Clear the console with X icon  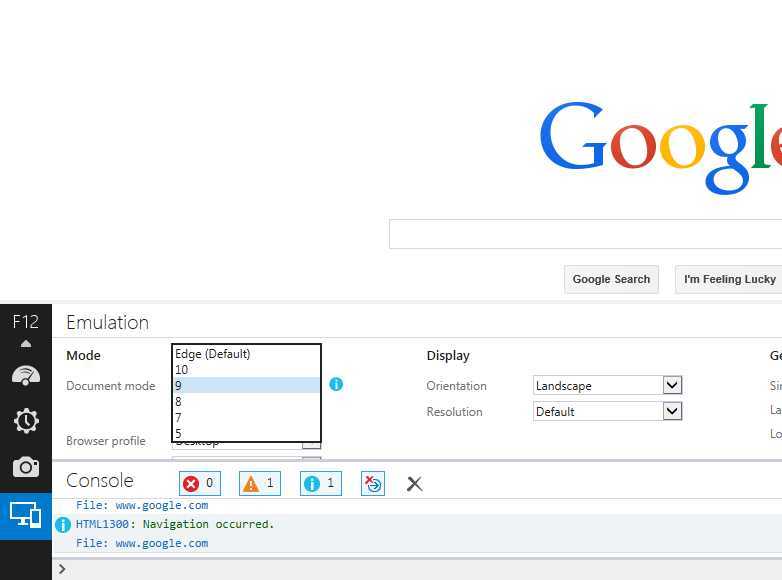[x=414, y=484]
